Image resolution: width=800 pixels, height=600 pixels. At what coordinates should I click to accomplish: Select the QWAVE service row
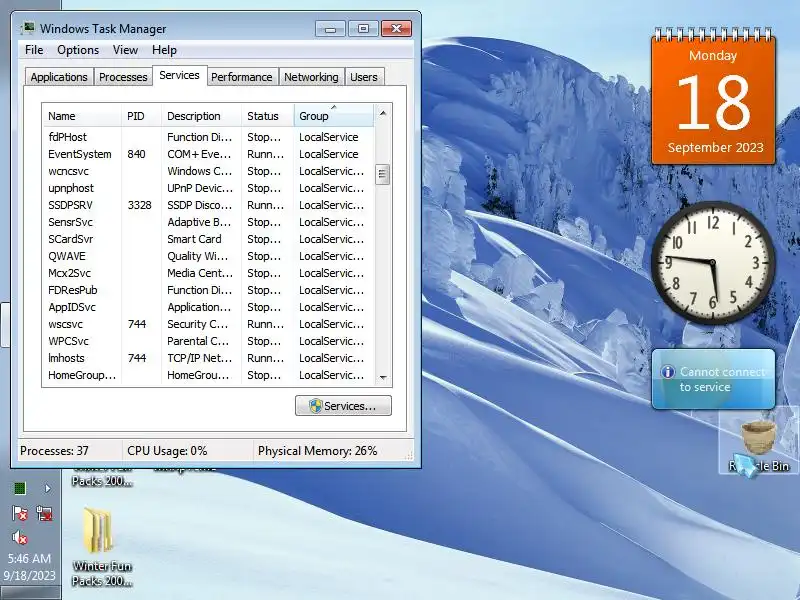(x=209, y=256)
